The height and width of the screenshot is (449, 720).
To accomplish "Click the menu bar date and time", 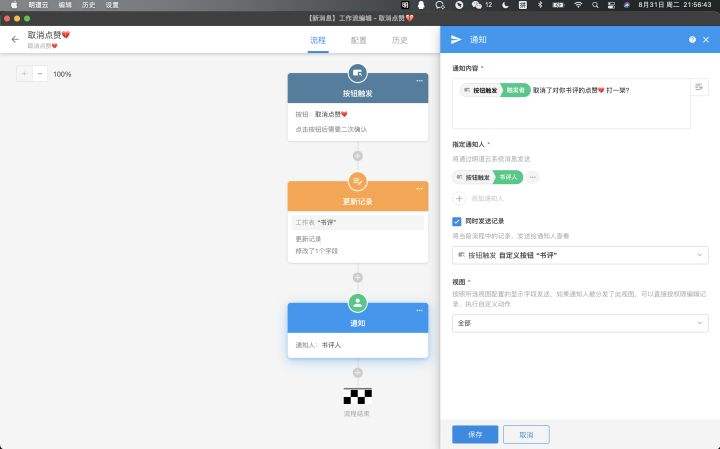I will pos(675,5).
